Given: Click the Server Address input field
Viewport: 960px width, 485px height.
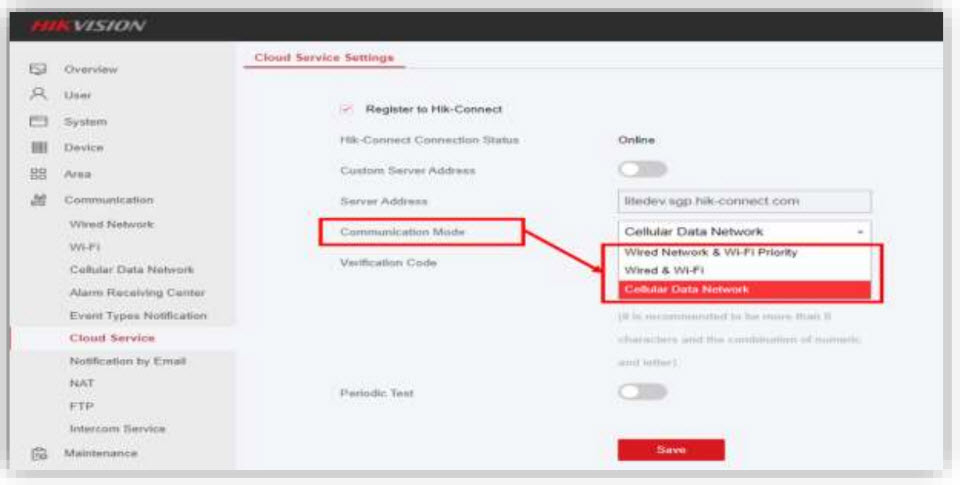Looking at the screenshot, I should point(744,201).
